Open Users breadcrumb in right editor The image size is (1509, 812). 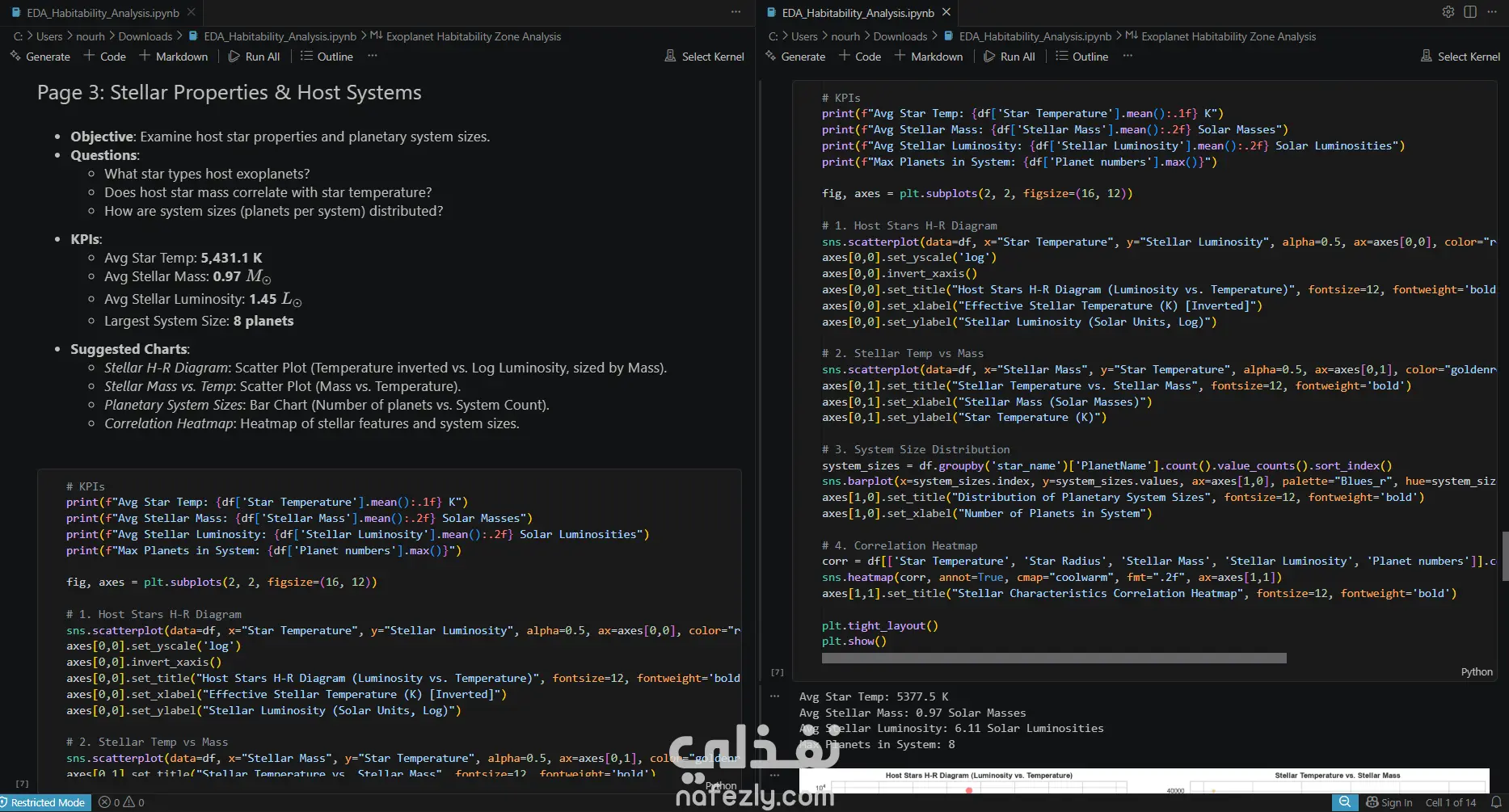pos(804,36)
